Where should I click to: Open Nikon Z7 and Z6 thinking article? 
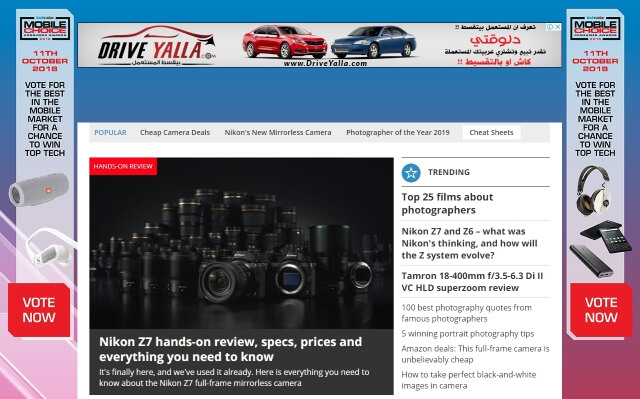tap(469, 243)
